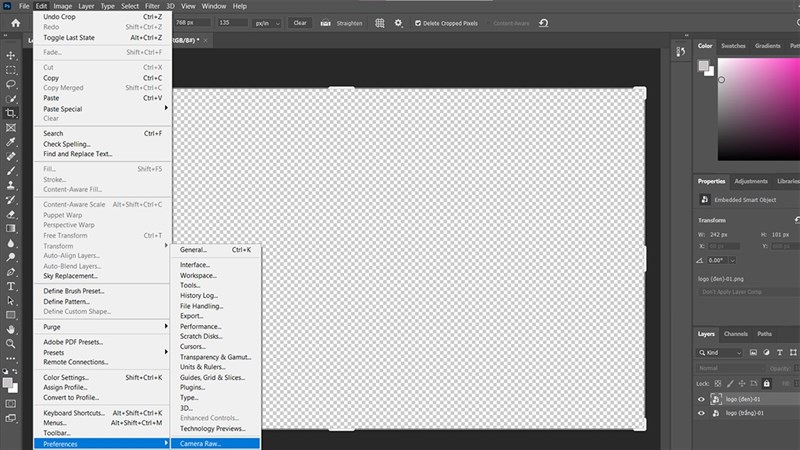Filter layers by type layer icon
Image resolution: width=800 pixels, height=450 pixels.
pos(780,353)
